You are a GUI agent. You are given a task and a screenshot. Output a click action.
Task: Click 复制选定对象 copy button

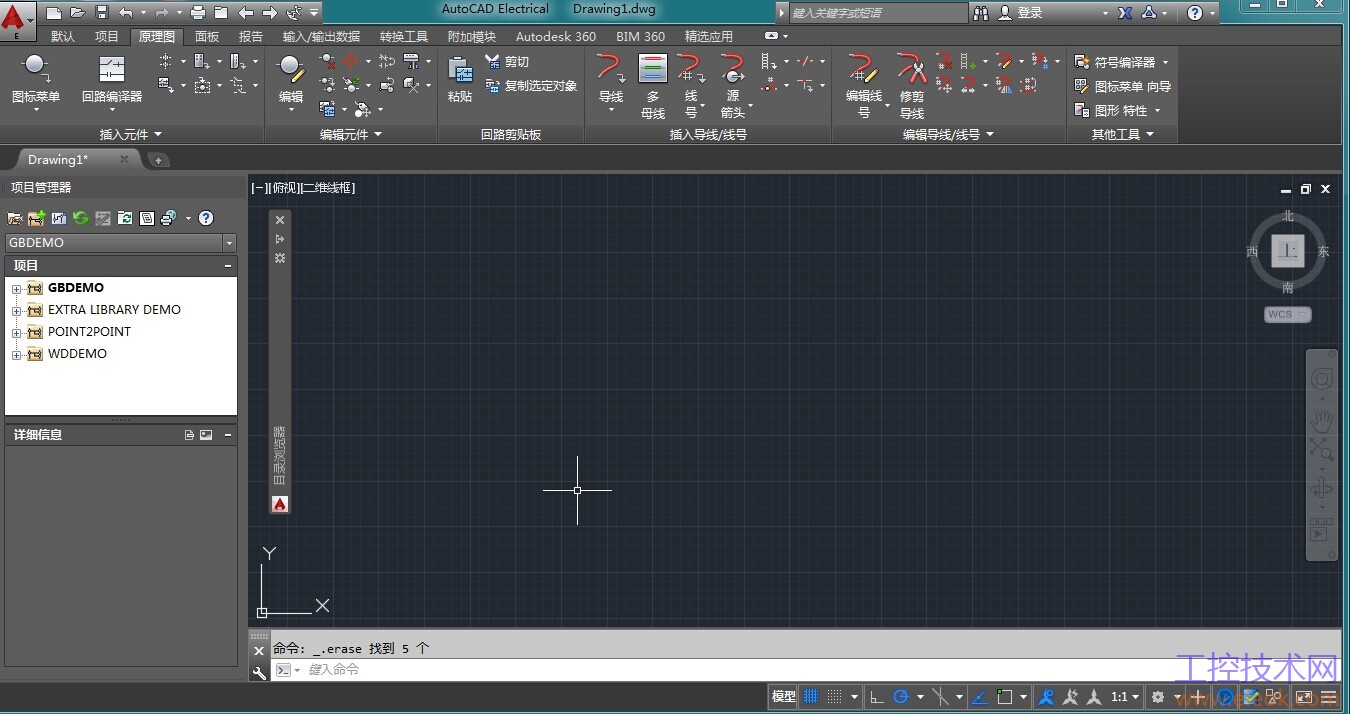pyautogui.click(x=531, y=86)
